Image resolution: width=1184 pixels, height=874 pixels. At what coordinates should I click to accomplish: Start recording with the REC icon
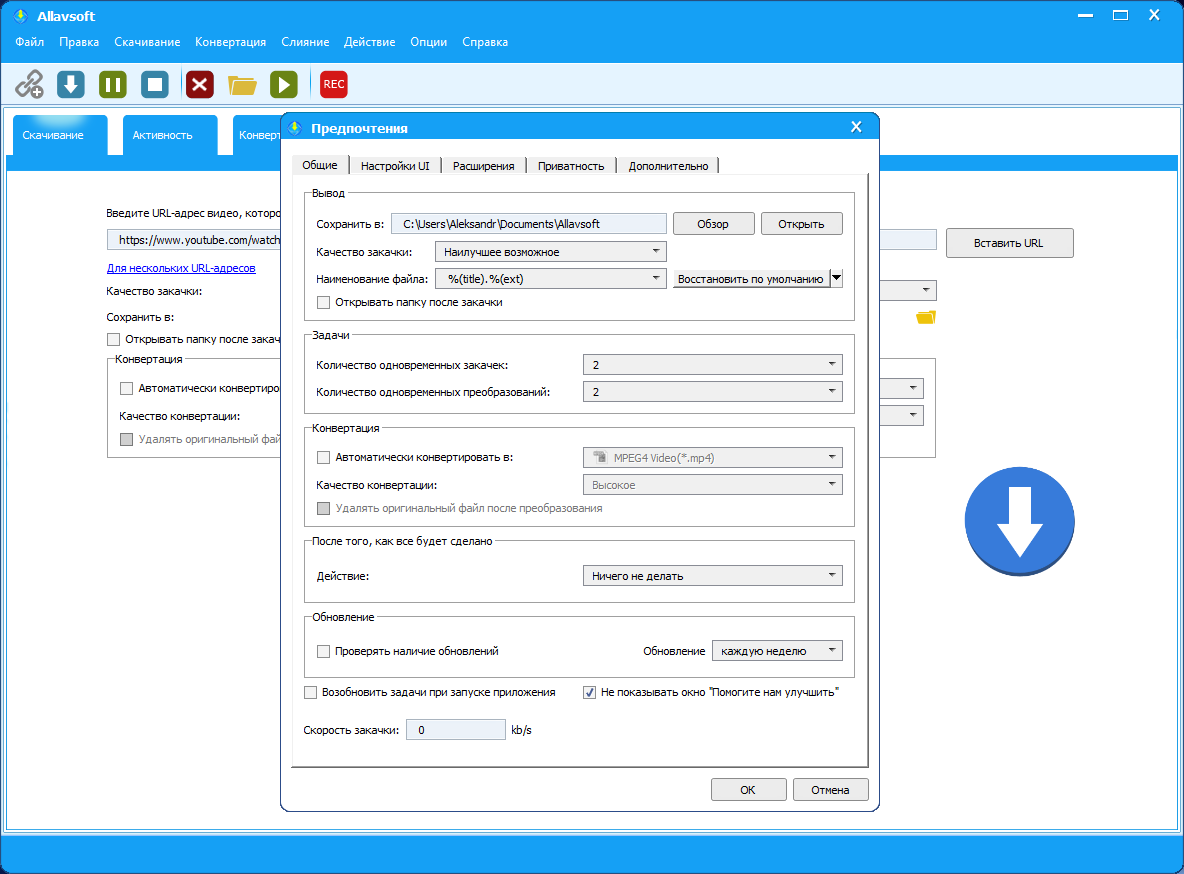(334, 85)
